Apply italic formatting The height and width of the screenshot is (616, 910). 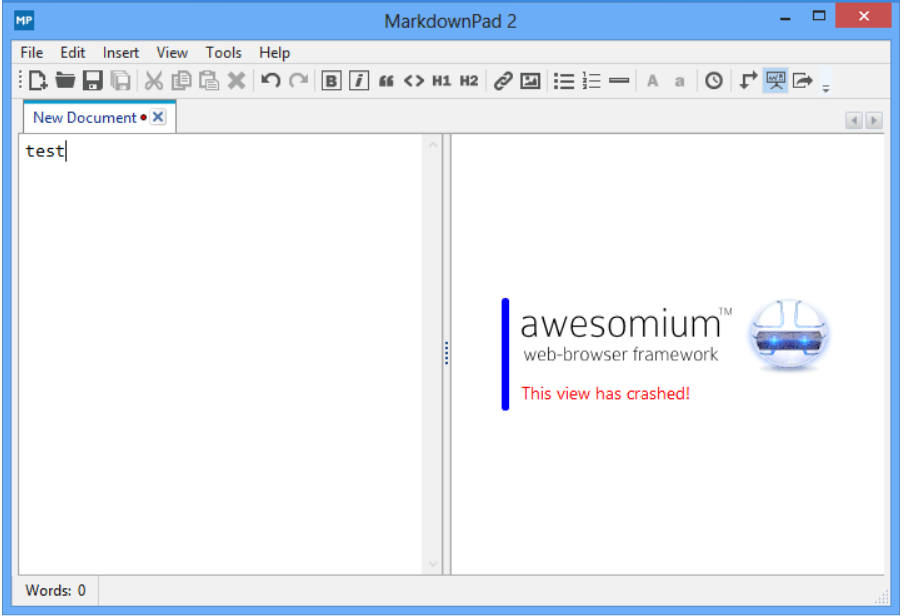(359, 81)
